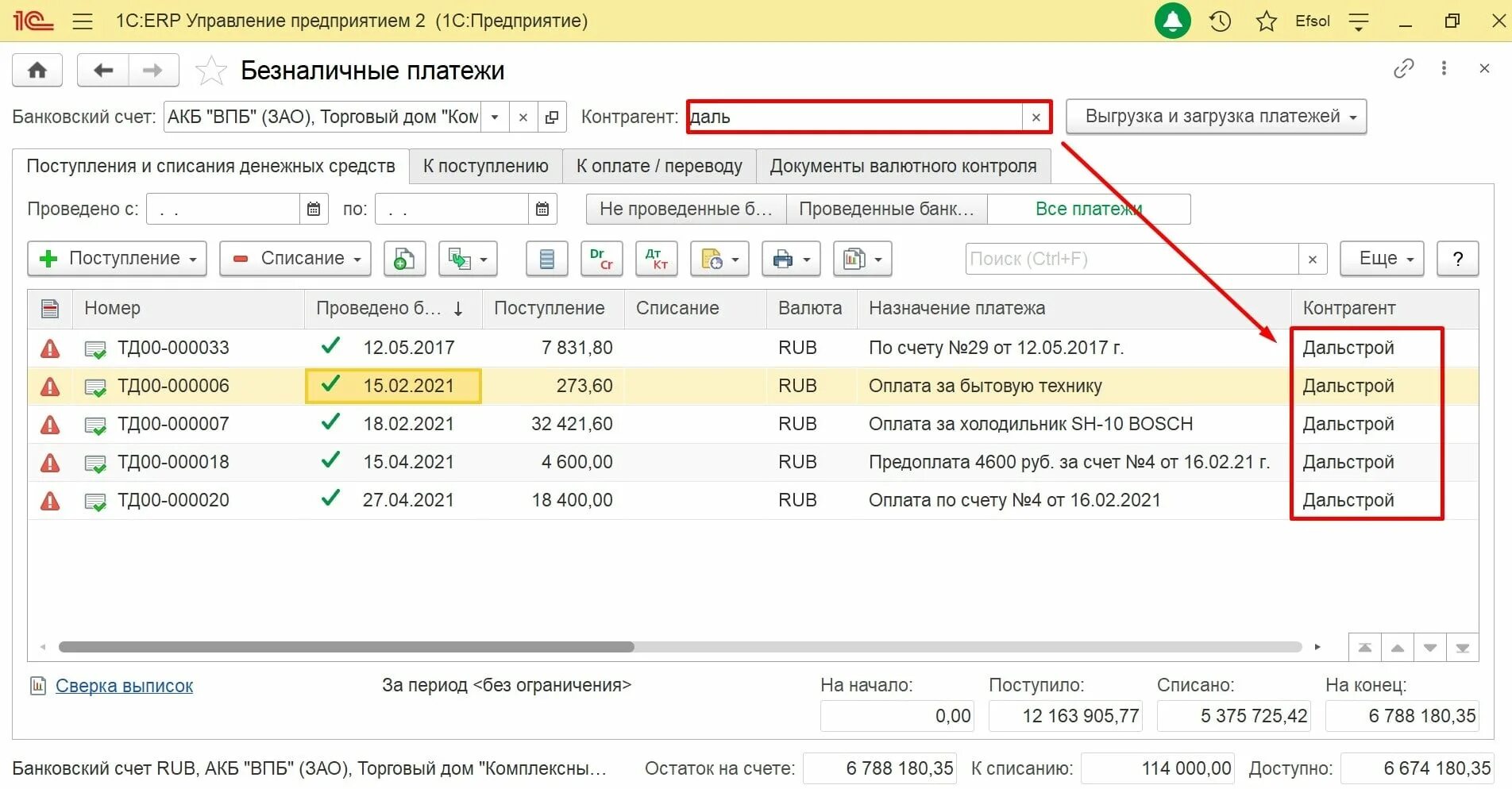Open help with the question mark button

[1457, 259]
